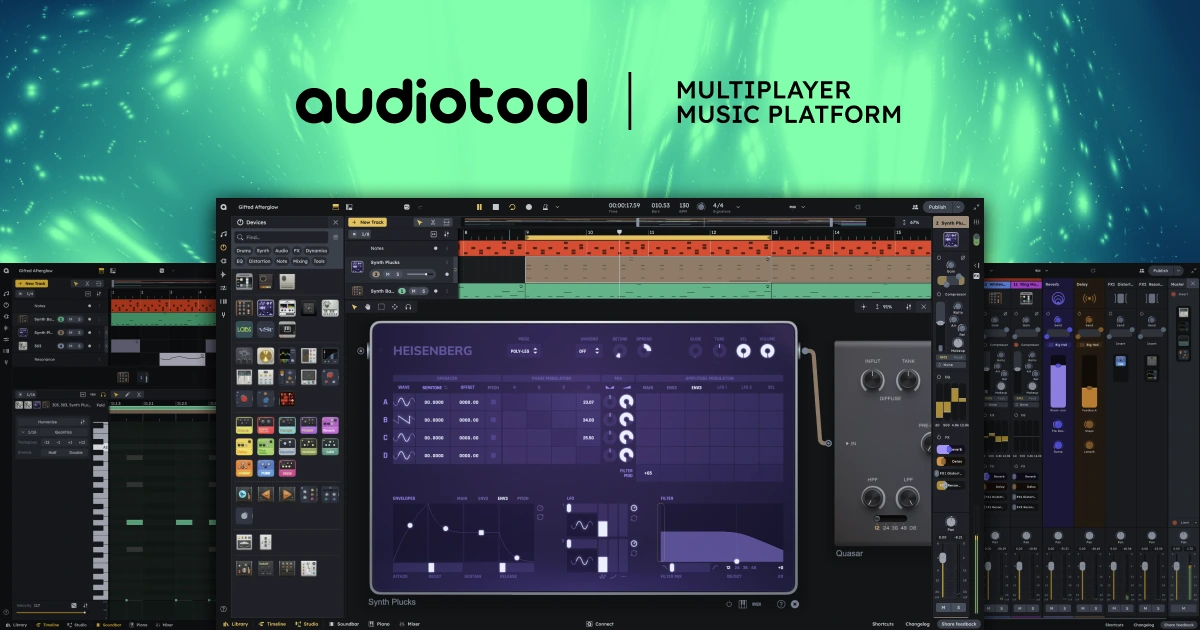
Task: Click the Connect button at bottom
Action: point(600,624)
